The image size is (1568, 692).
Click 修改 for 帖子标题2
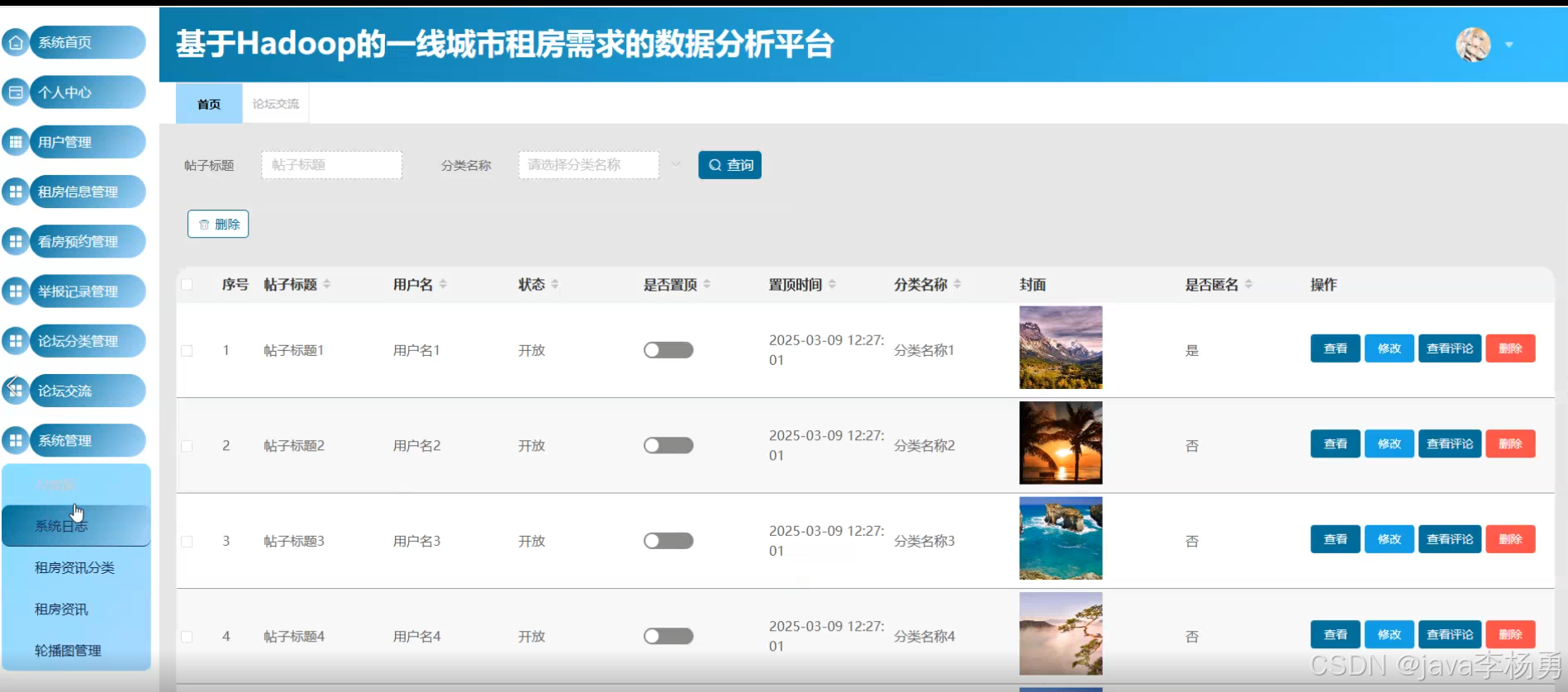[1390, 443]
